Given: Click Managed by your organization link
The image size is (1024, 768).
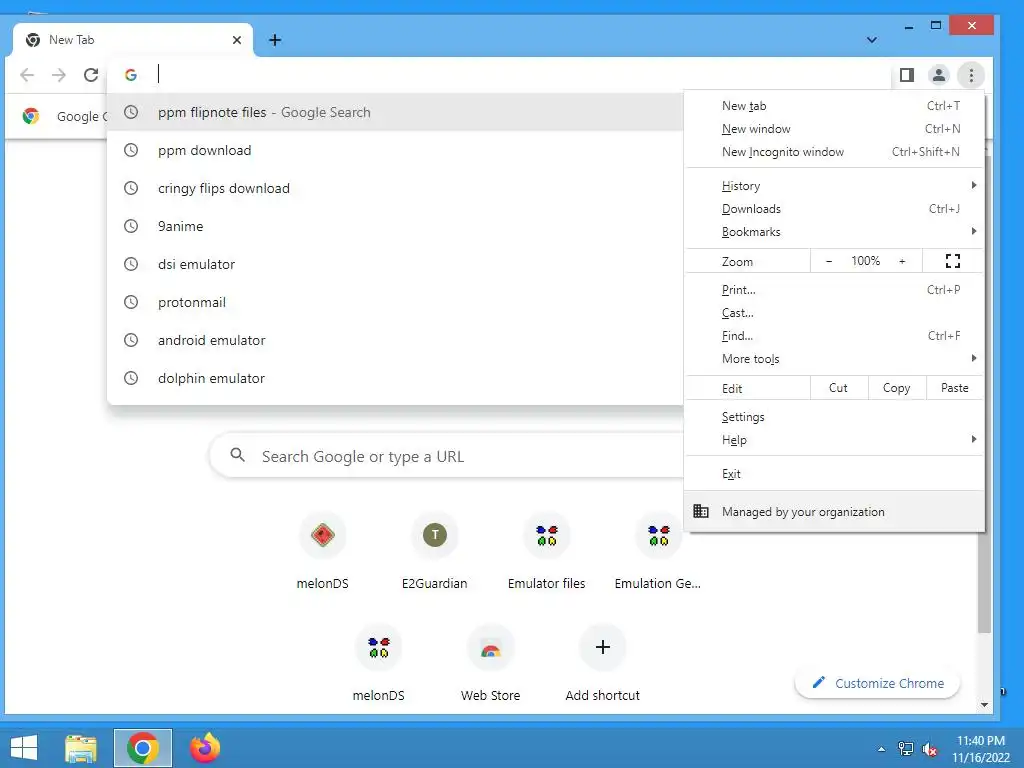Looking at the screenshot, I should (x=835, y=511).
